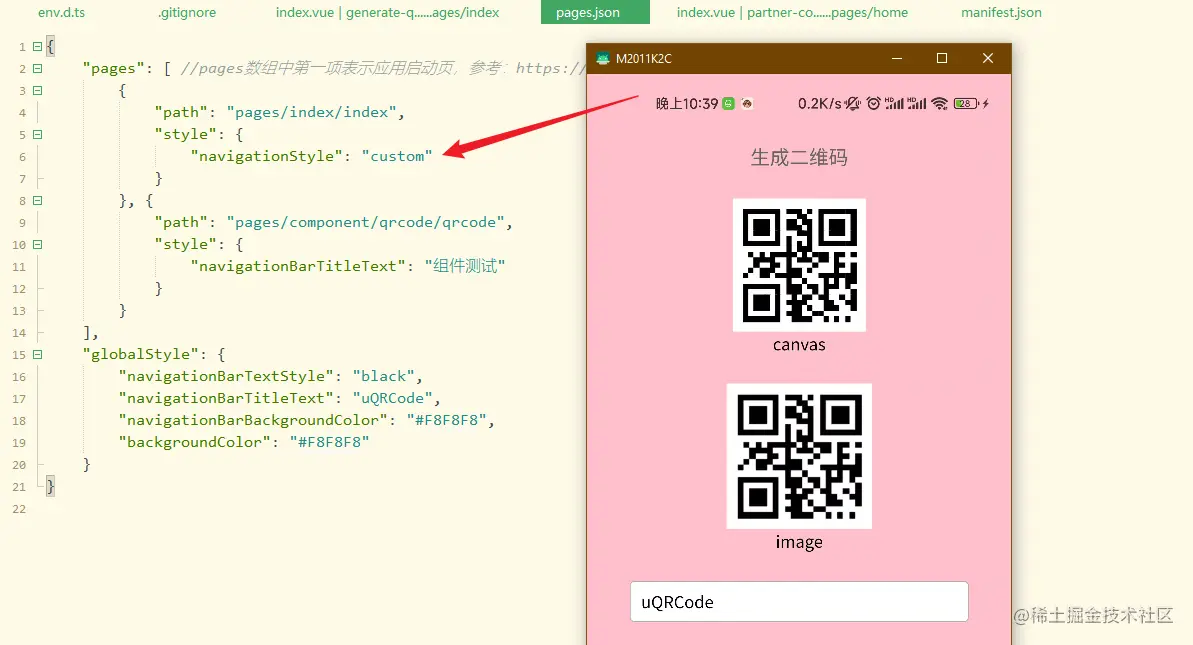The width and height of the screenshot is (1193, 645).
Task: Click the "navigationStyle" key
Action: pos(266,156)
